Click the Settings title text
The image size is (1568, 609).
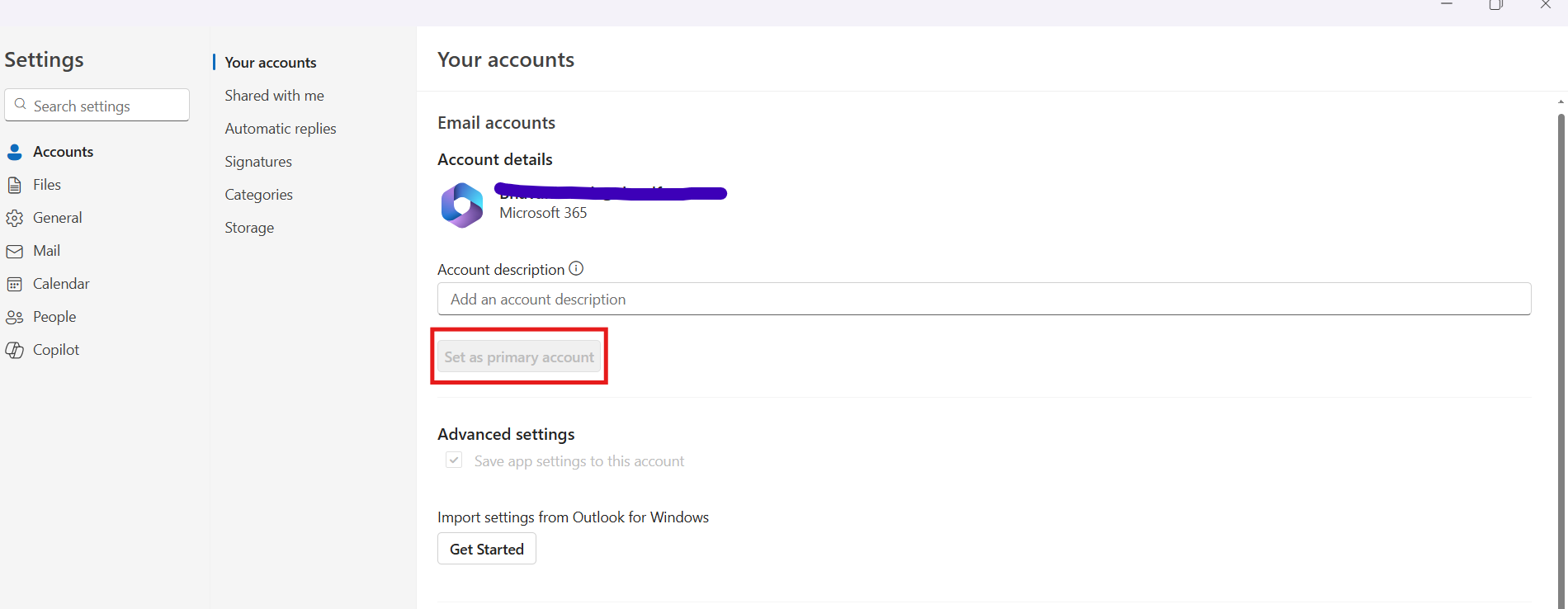44,59
